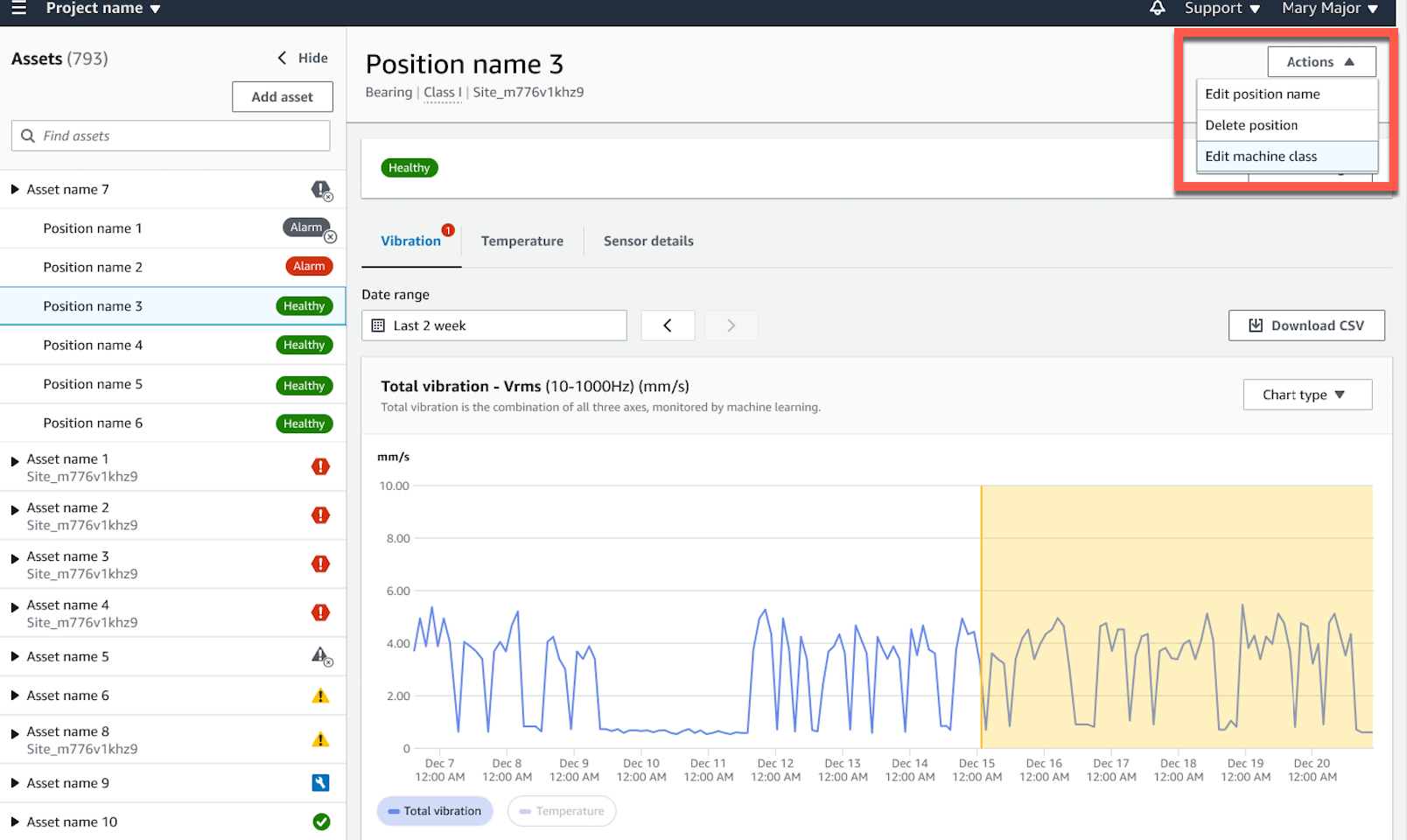Open the Actions dropdown menu
The height and width of the screenshot is (840, 1407).
coord(1320,61)
